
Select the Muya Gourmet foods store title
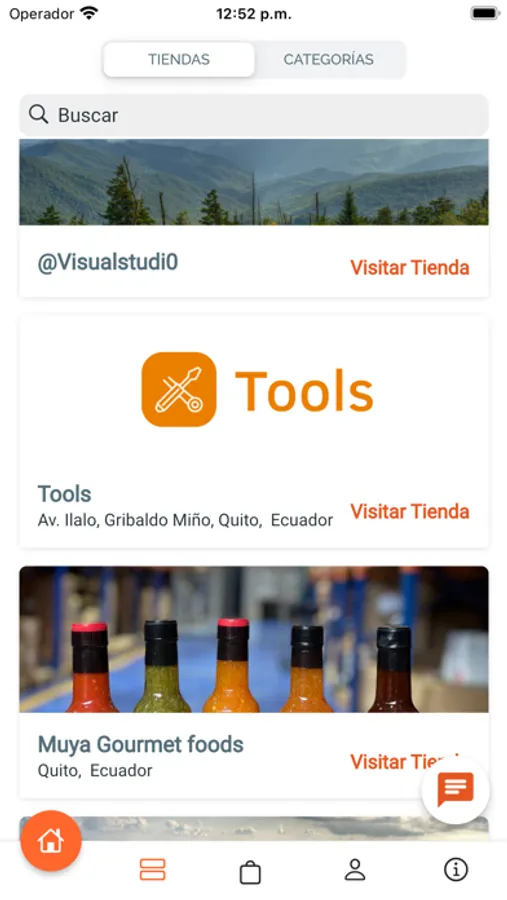point(141,744)
